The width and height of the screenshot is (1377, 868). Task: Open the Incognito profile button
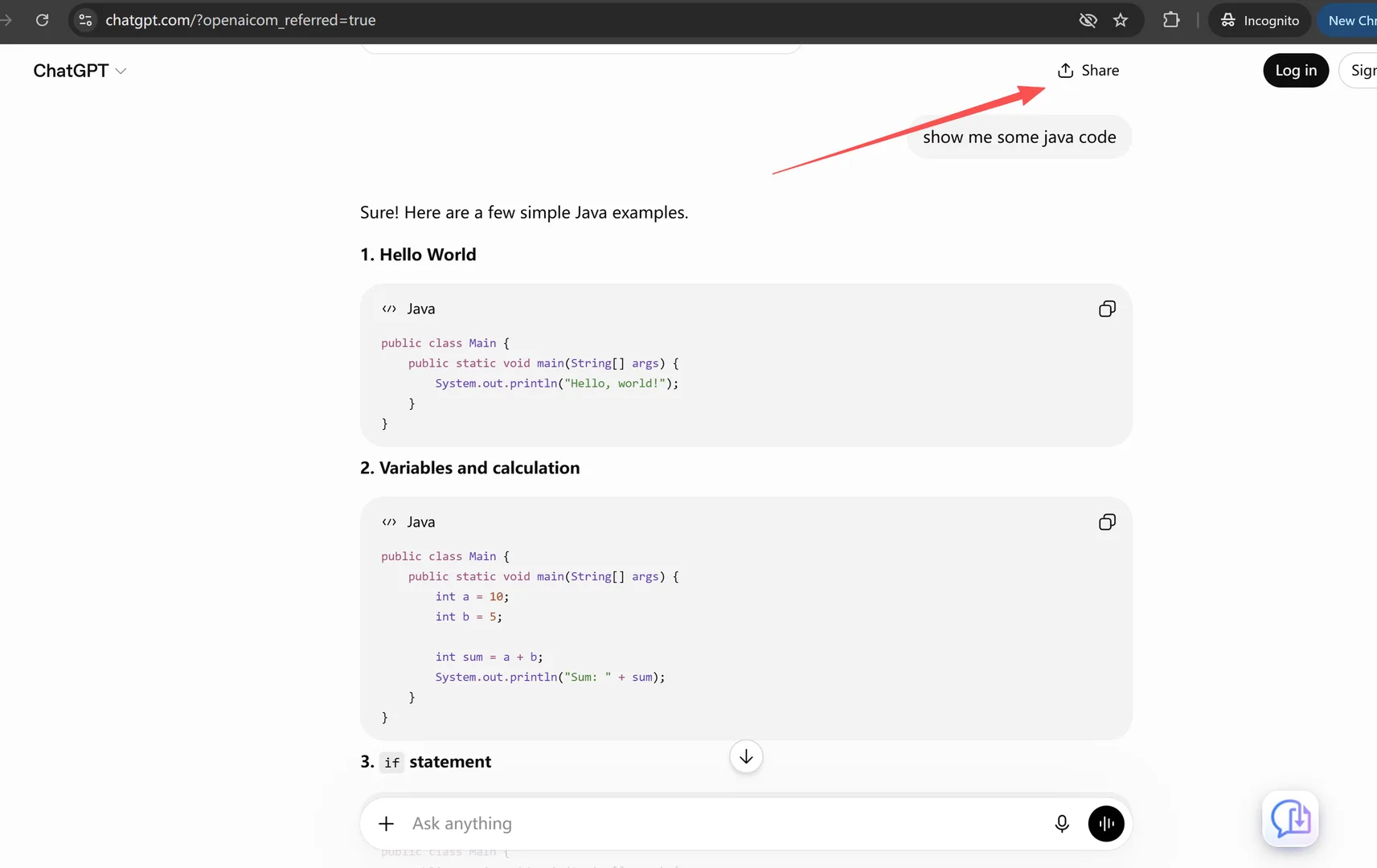pyautogui.click(x=1260, y=20)
